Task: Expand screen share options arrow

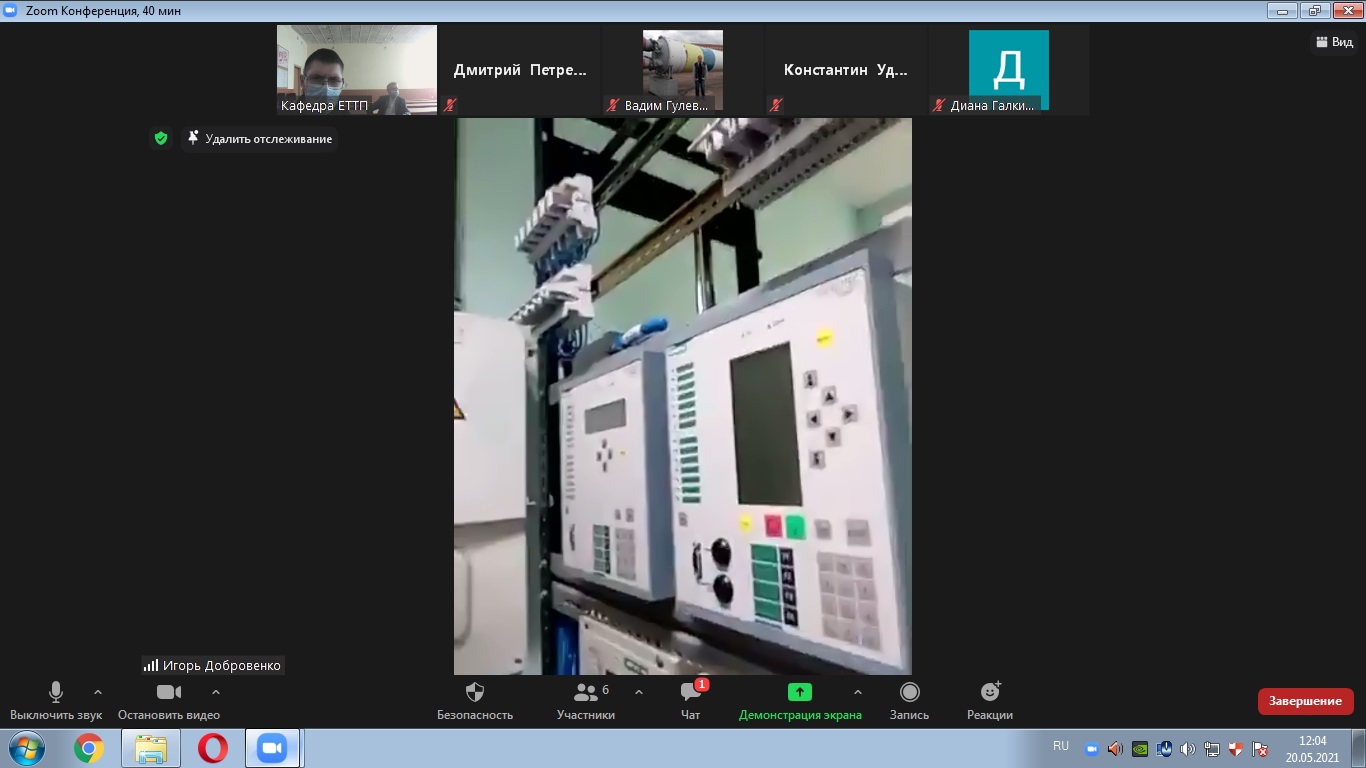Action: click(857, 692)
